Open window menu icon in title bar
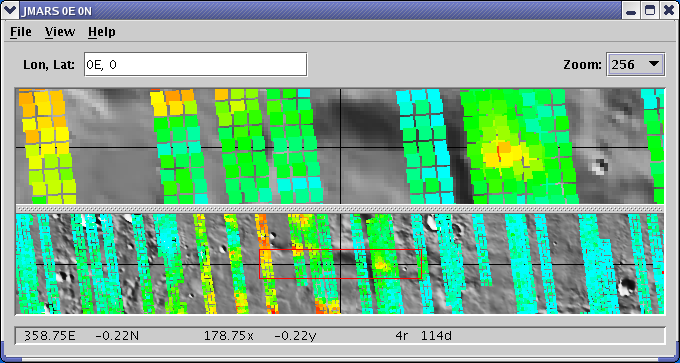The height and width of the screenshot is (363, 680). (9, 10)
